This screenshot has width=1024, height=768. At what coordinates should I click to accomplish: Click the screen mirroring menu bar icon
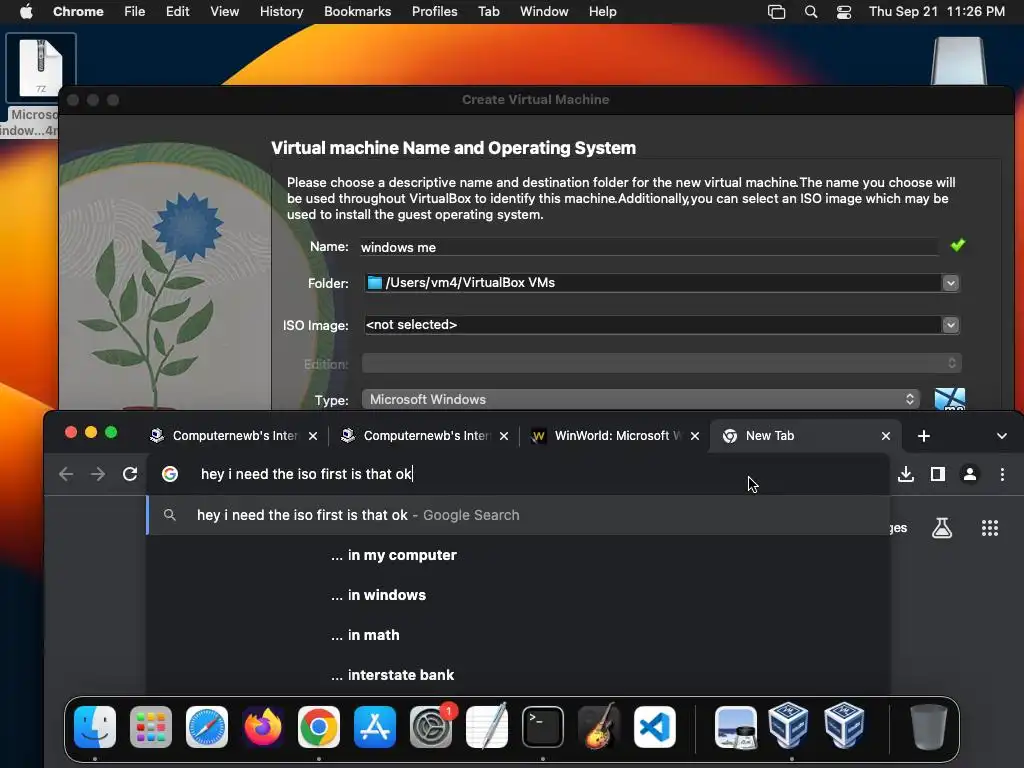pos(776,12)
